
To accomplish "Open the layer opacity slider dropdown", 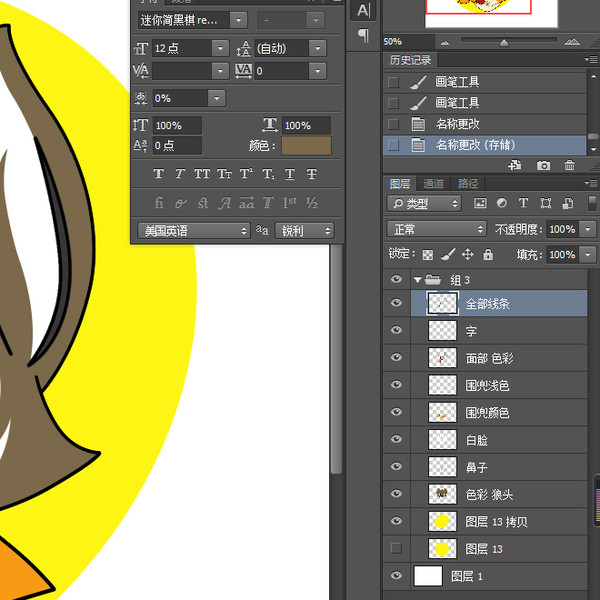I will 588,230.
